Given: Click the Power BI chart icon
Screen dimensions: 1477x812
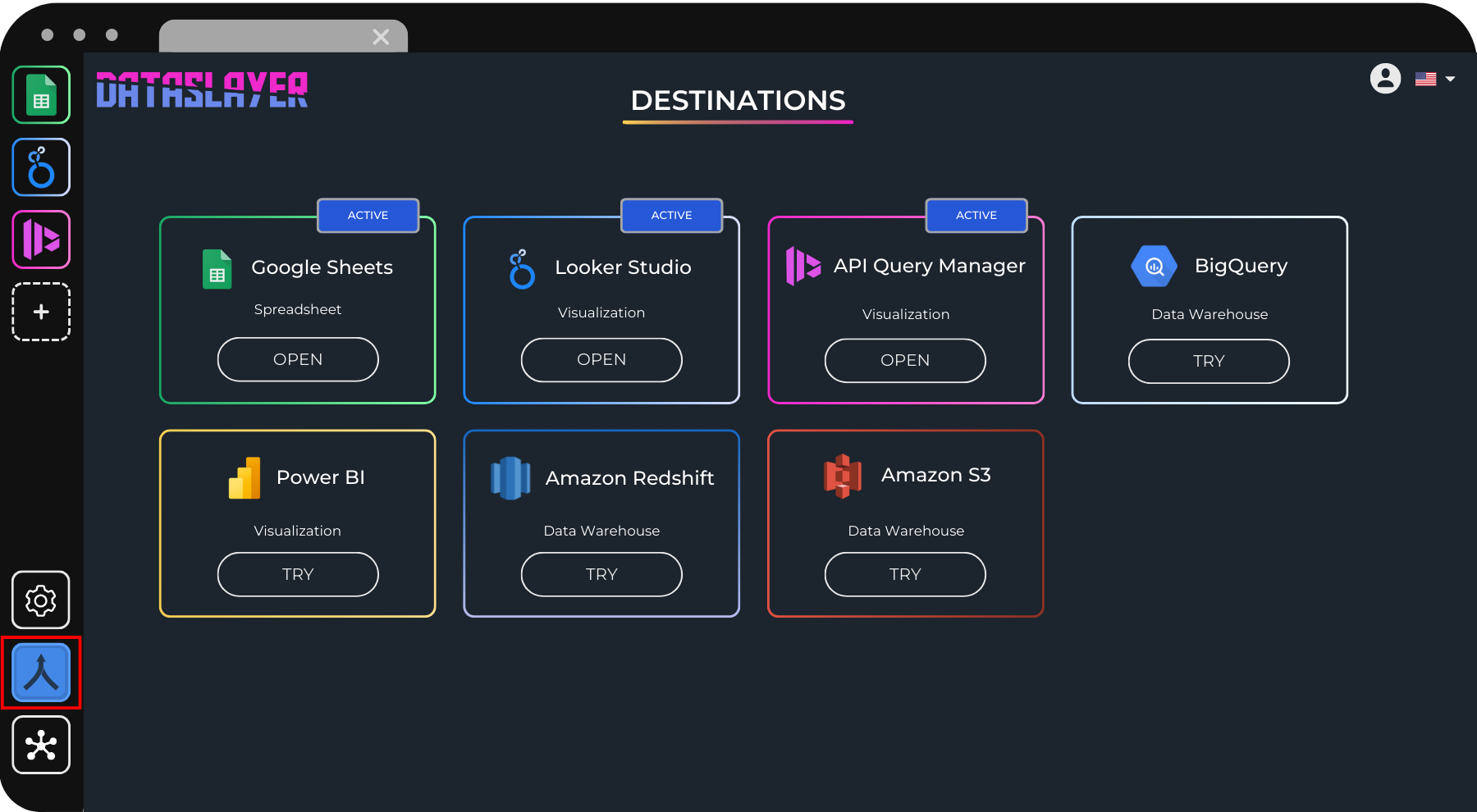Looking at the screenshot, I should 243,477.
